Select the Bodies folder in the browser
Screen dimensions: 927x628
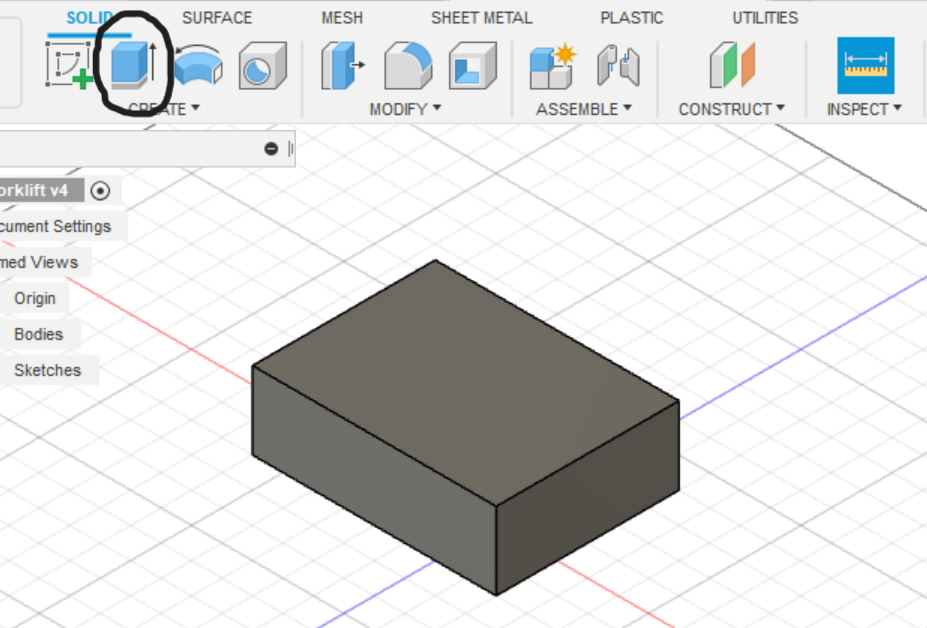(x=40, y=334)
